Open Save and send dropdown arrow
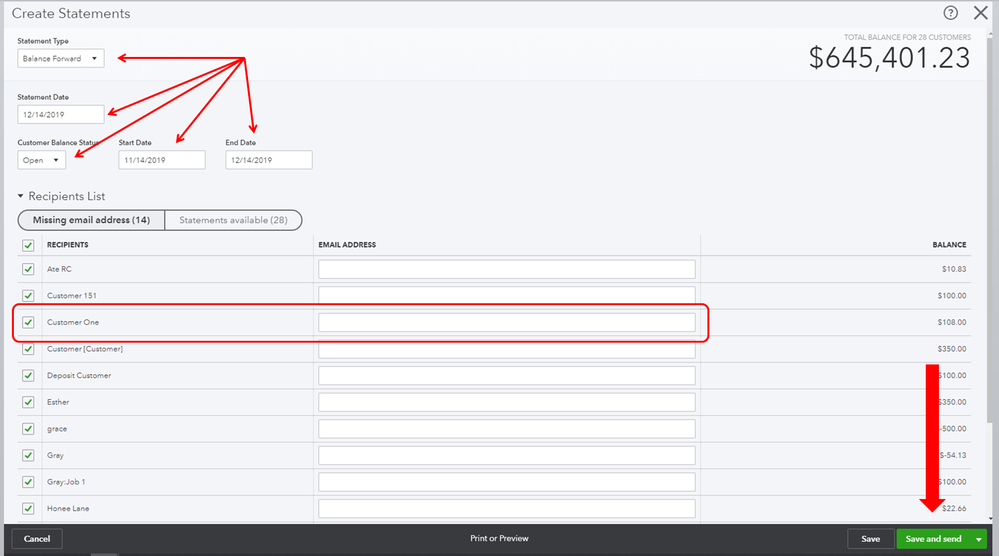The height and width of the screenshot is (556, 999). [x=979, y=539]
